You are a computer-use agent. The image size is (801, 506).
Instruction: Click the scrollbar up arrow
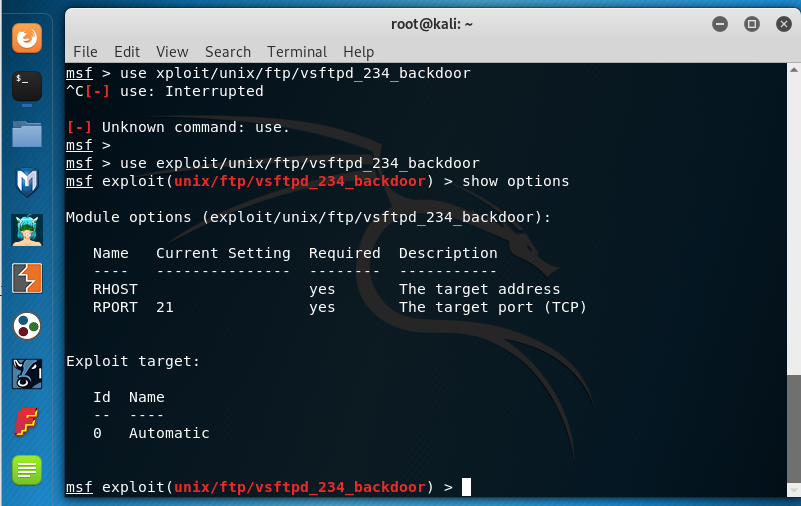[793, 70]
